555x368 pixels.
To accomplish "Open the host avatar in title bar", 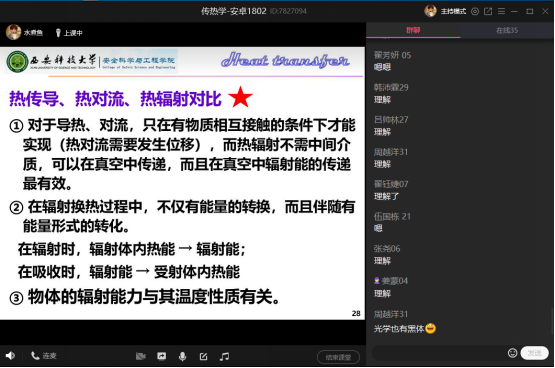I will click(x=430, y=11).
